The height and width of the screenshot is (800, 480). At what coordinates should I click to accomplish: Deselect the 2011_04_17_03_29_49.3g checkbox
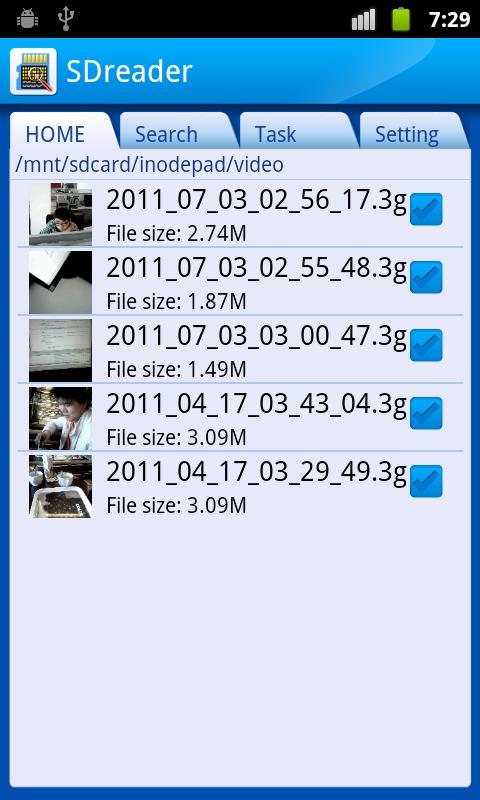point(426,481)
